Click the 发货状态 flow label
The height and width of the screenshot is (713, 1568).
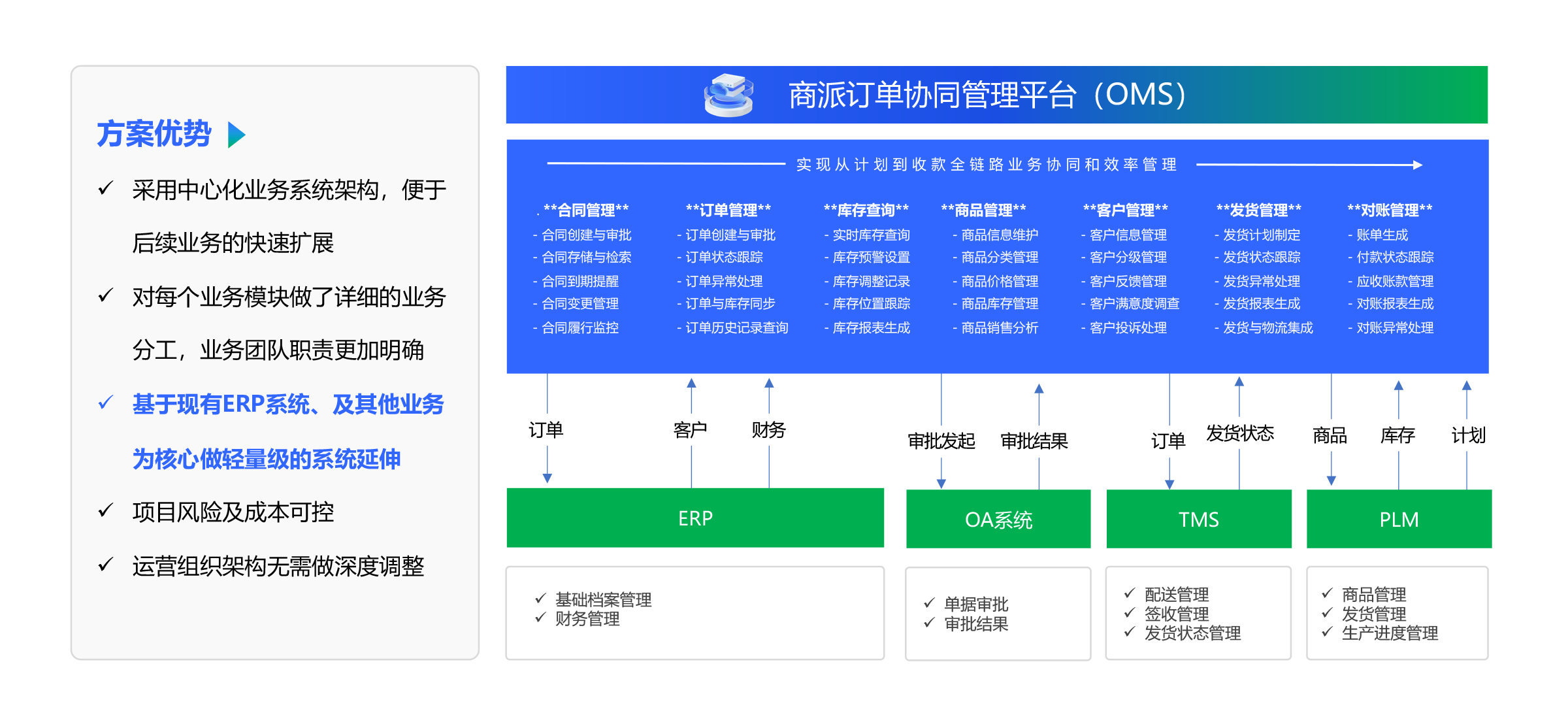tap(1240, 433)
